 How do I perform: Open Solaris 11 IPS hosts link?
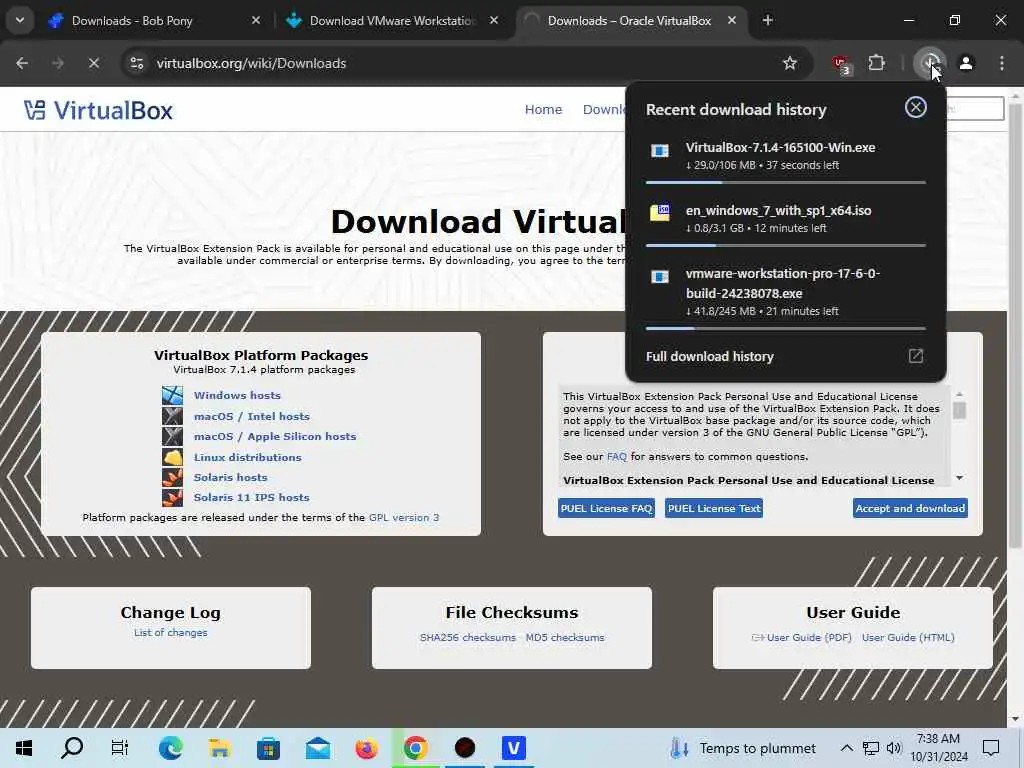pyautogui.click(x=251, y=498)
